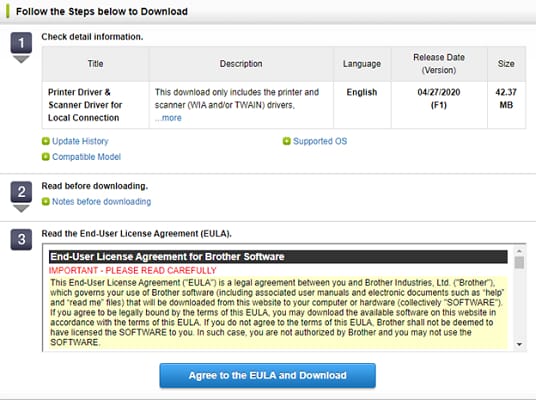
Task: Open the Compatible Model link
Action: (x=86, y=157)
